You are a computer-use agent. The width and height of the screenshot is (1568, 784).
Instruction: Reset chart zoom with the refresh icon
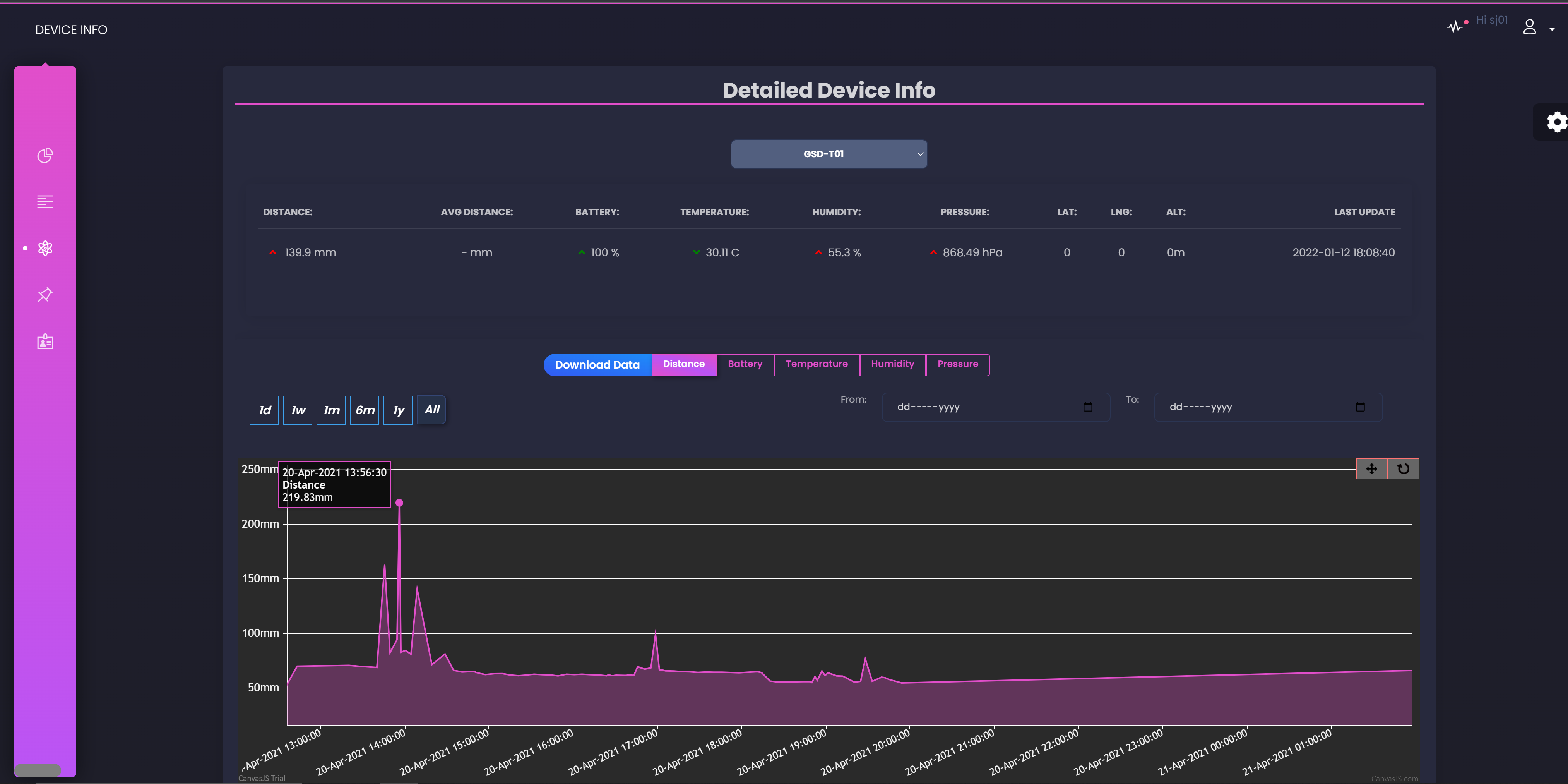pyautogui.click(x=1403, y=468)
